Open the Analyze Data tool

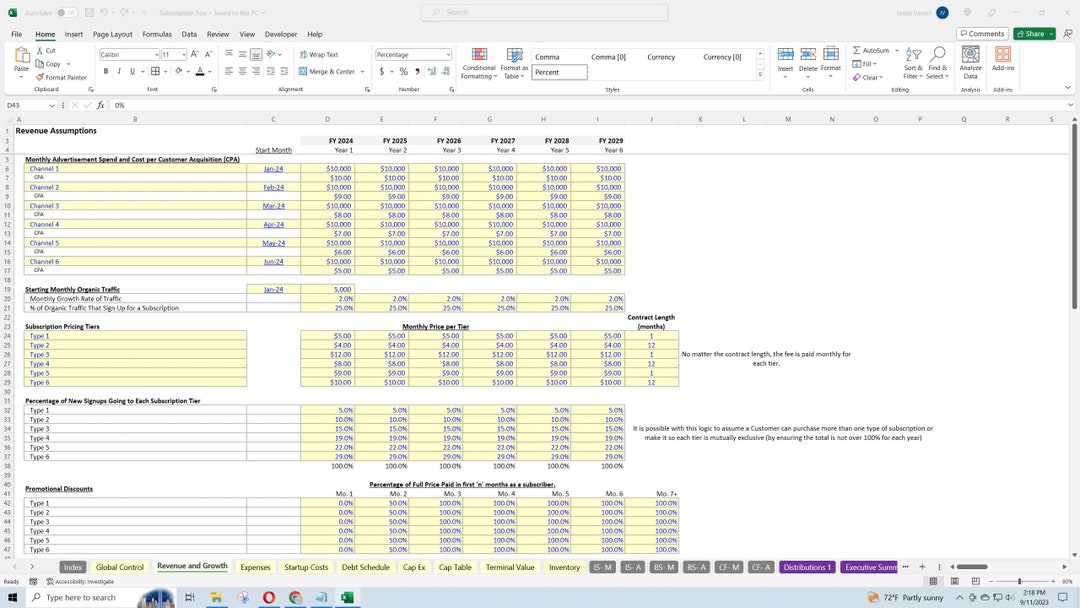(969, 62)
